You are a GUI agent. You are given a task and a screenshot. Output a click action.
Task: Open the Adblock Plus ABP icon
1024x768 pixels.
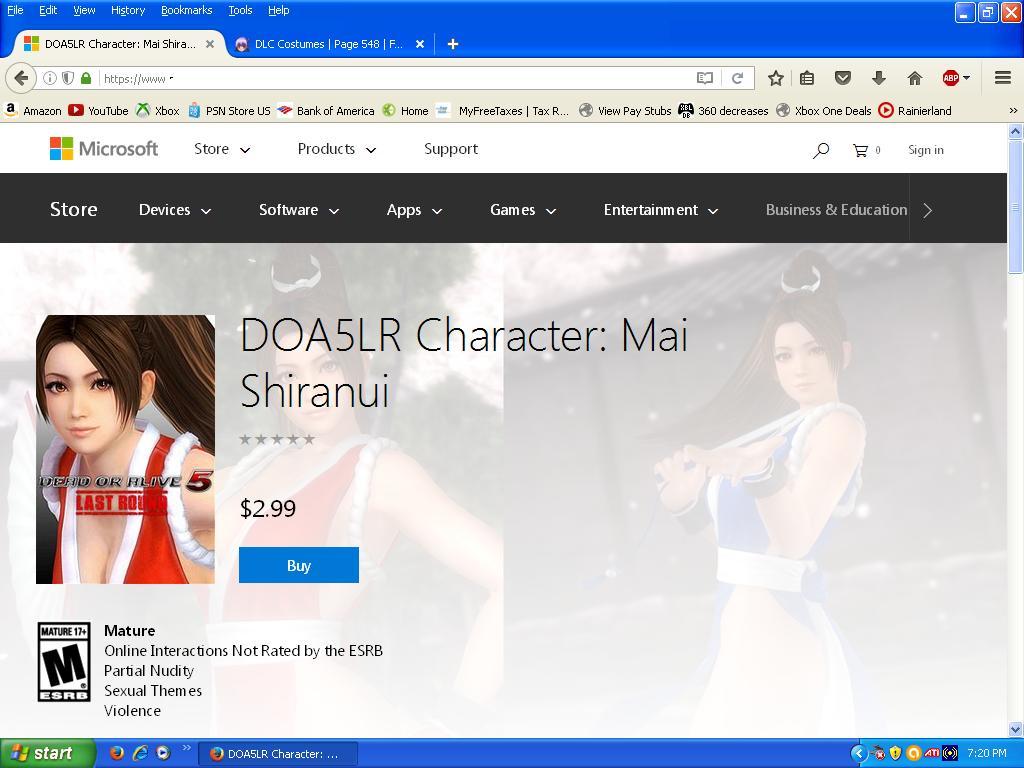[x=951, y=78]
